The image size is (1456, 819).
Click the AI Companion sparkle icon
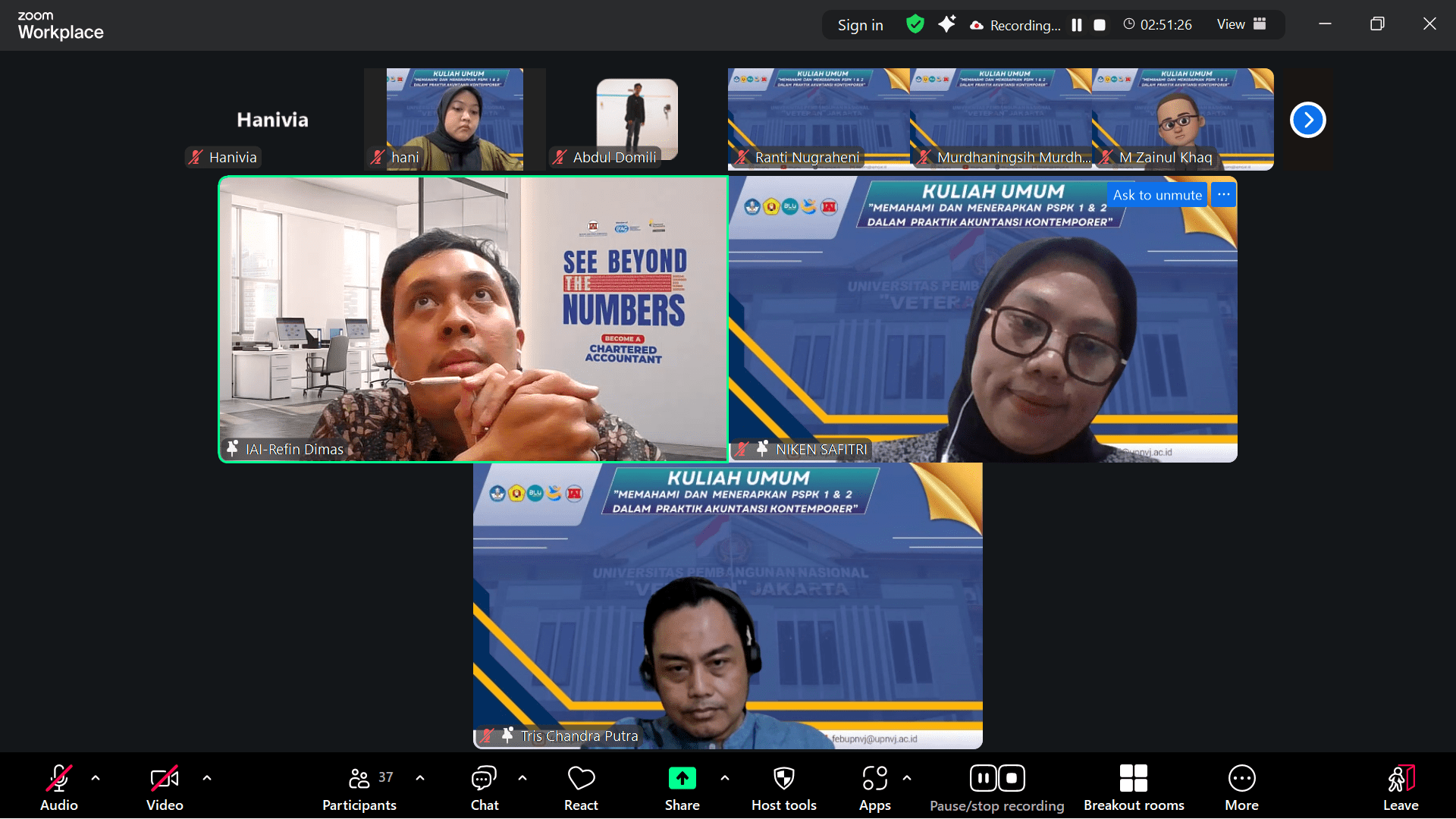coord(946,24)
